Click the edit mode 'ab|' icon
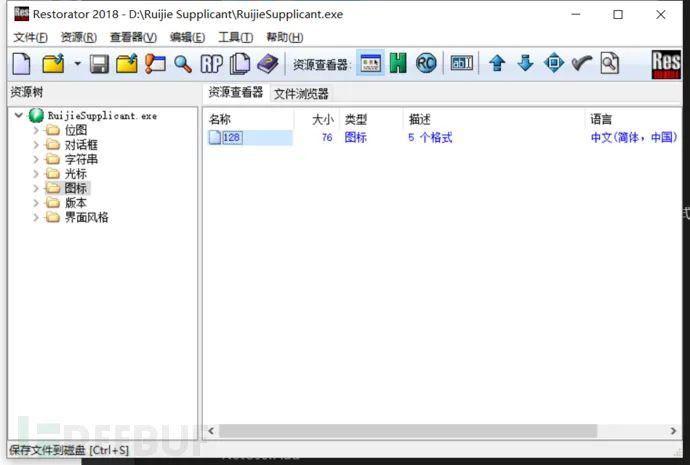Screen dimensions: 690x465 tap(462, 63)
